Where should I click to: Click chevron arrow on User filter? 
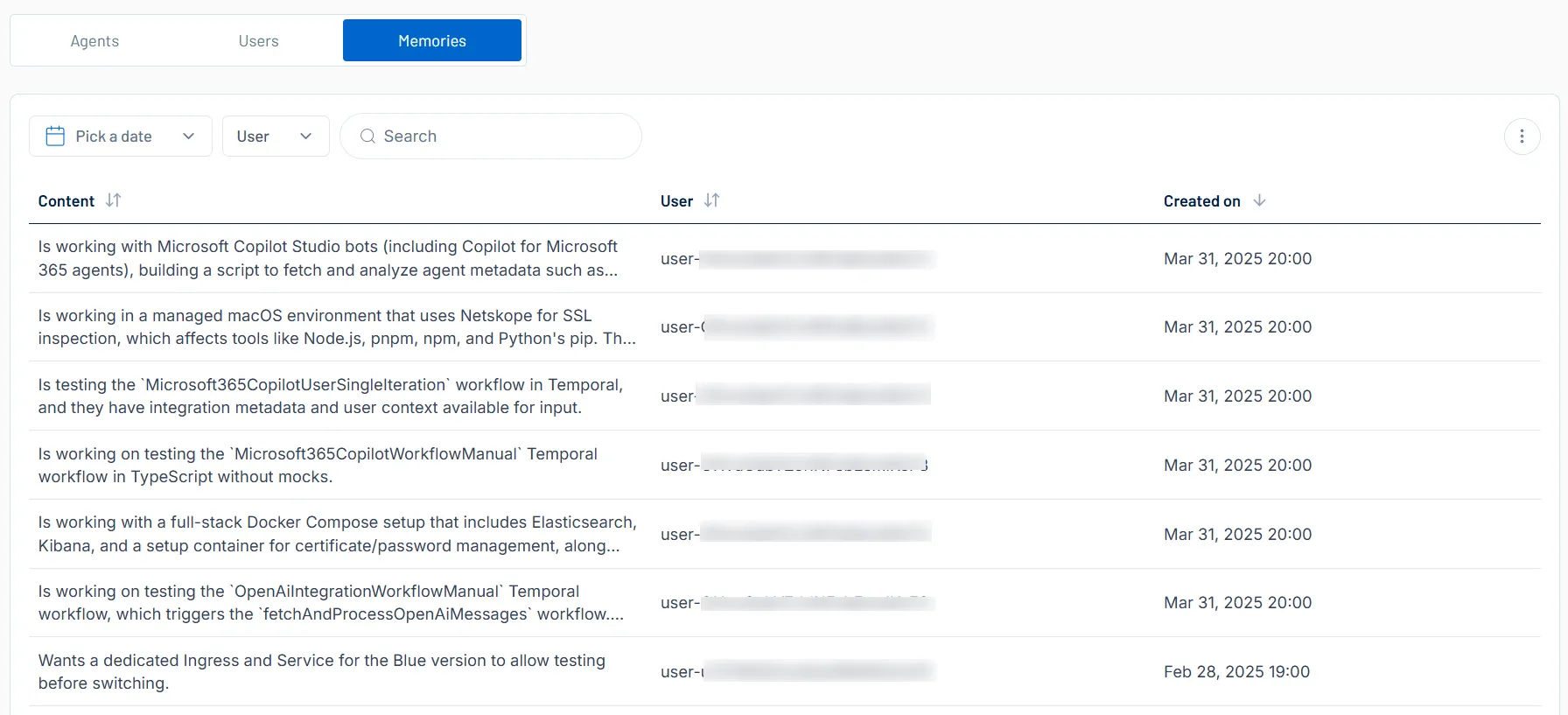point(305,137)
